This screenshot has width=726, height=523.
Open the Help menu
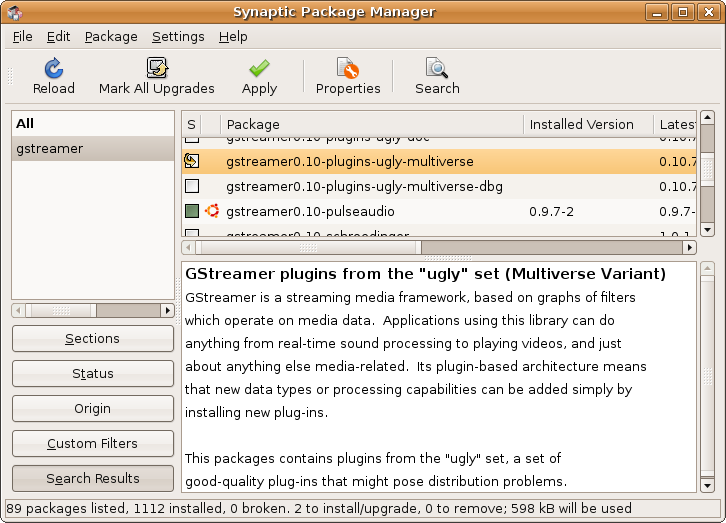coord(233,37)
